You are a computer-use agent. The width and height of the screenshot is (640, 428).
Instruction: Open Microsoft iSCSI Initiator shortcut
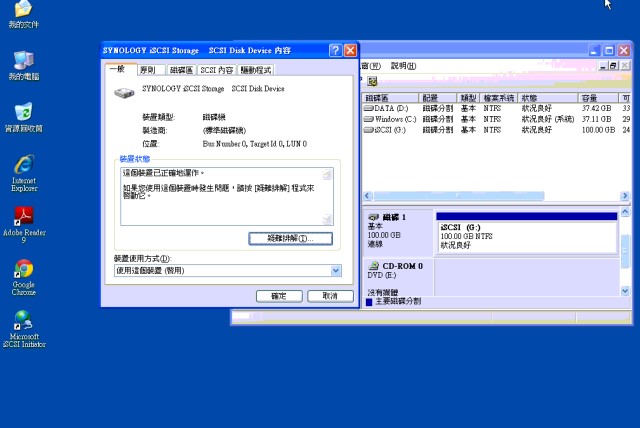coord(24,329)
